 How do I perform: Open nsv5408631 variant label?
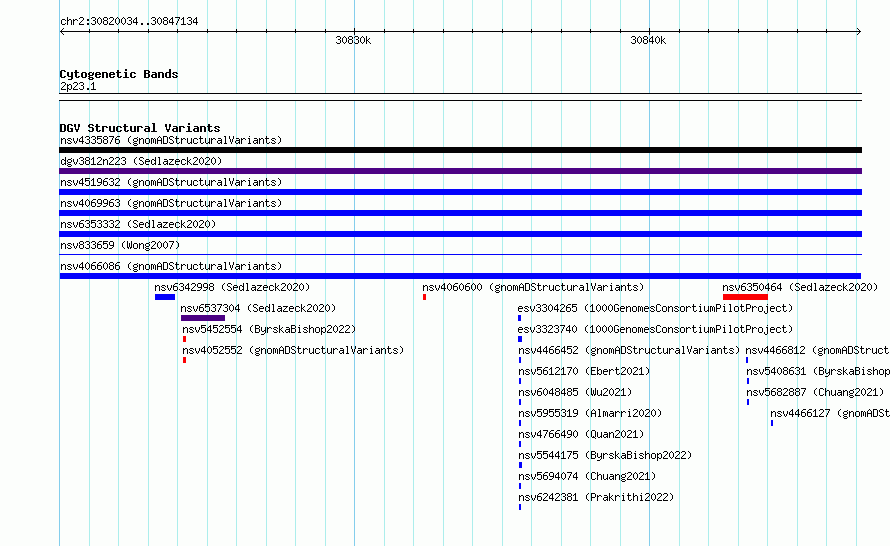818,371
